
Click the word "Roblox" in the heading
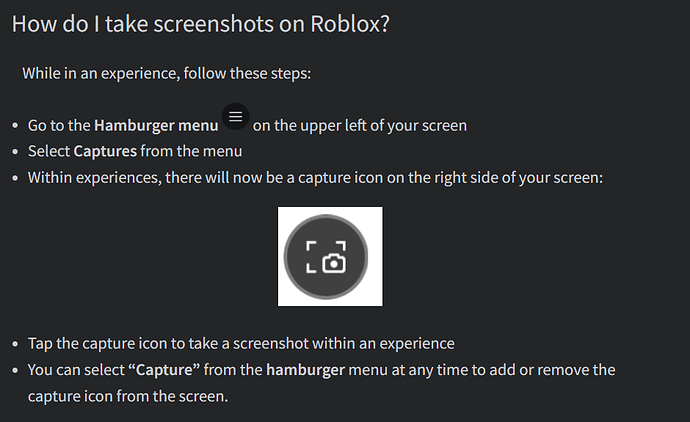343,23
